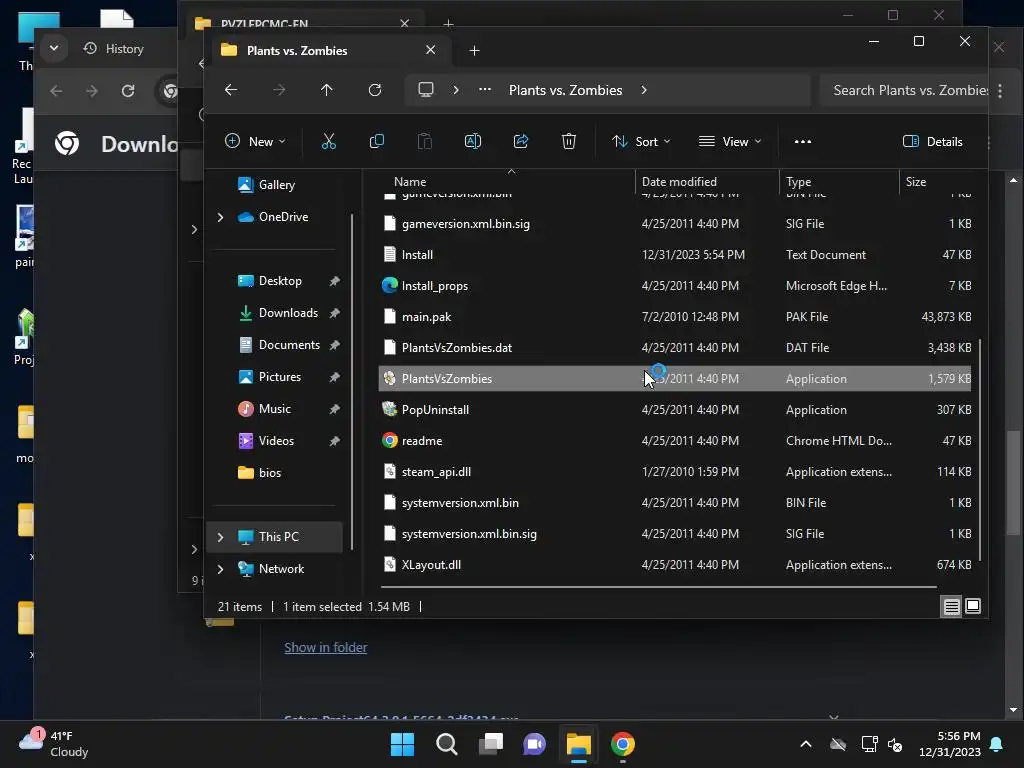This screenshot has height=768, width=1024.
Task: Expand the OneDrive tree node
Action: pyautogui.click(x=221, y=217)
